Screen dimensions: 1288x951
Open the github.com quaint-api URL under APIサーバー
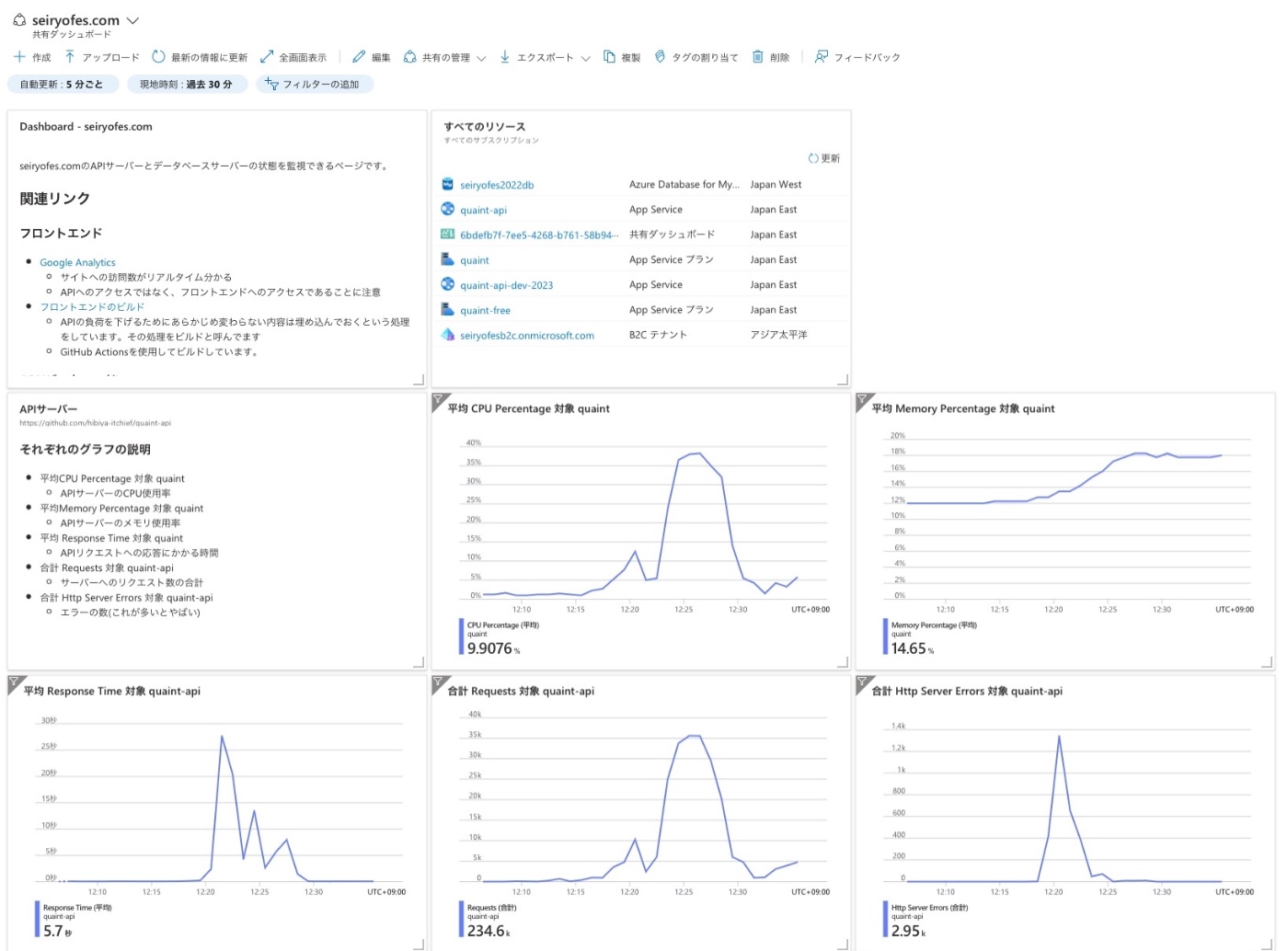click(95, 423)
